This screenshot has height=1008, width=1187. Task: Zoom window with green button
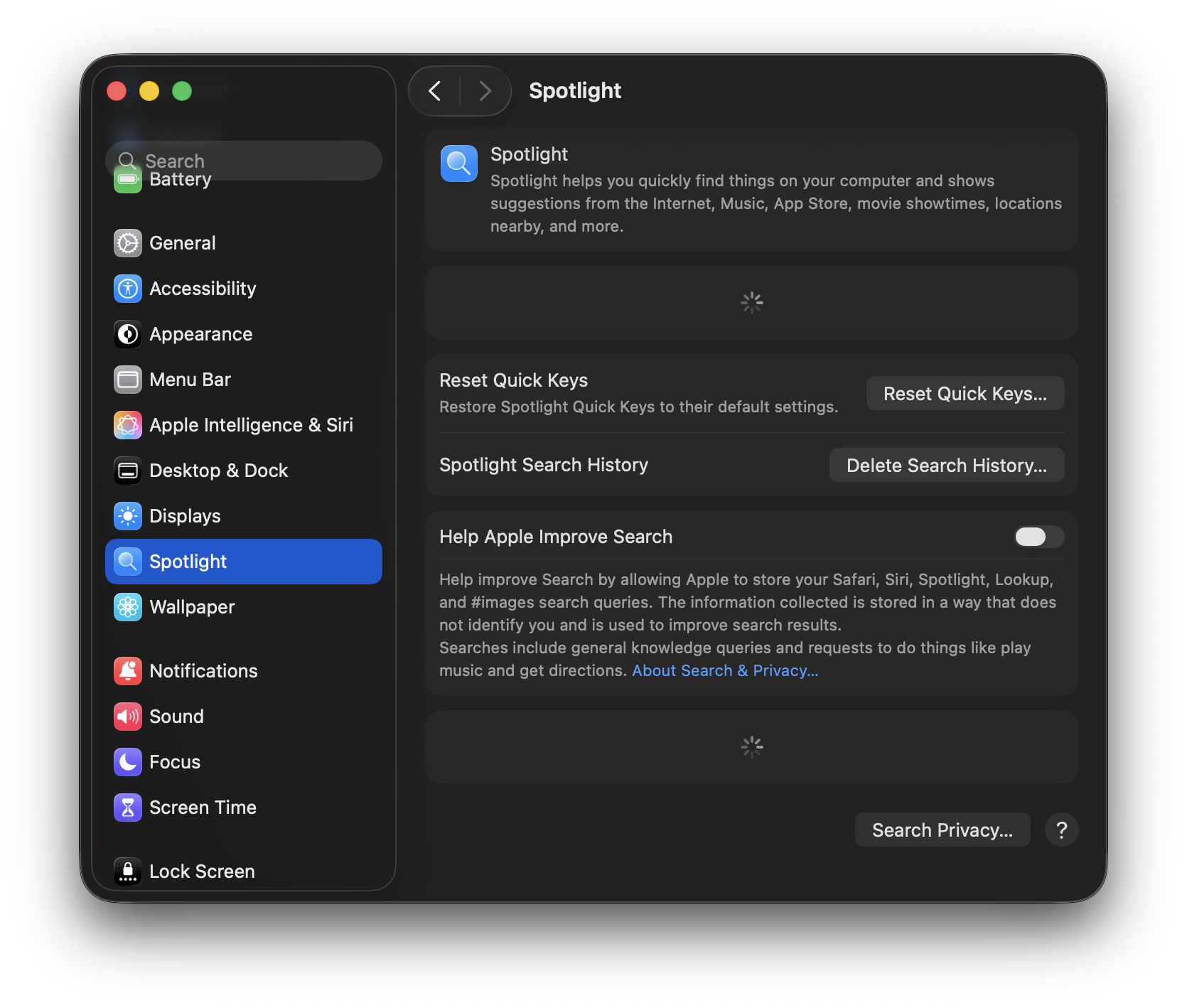coord(182,91)
